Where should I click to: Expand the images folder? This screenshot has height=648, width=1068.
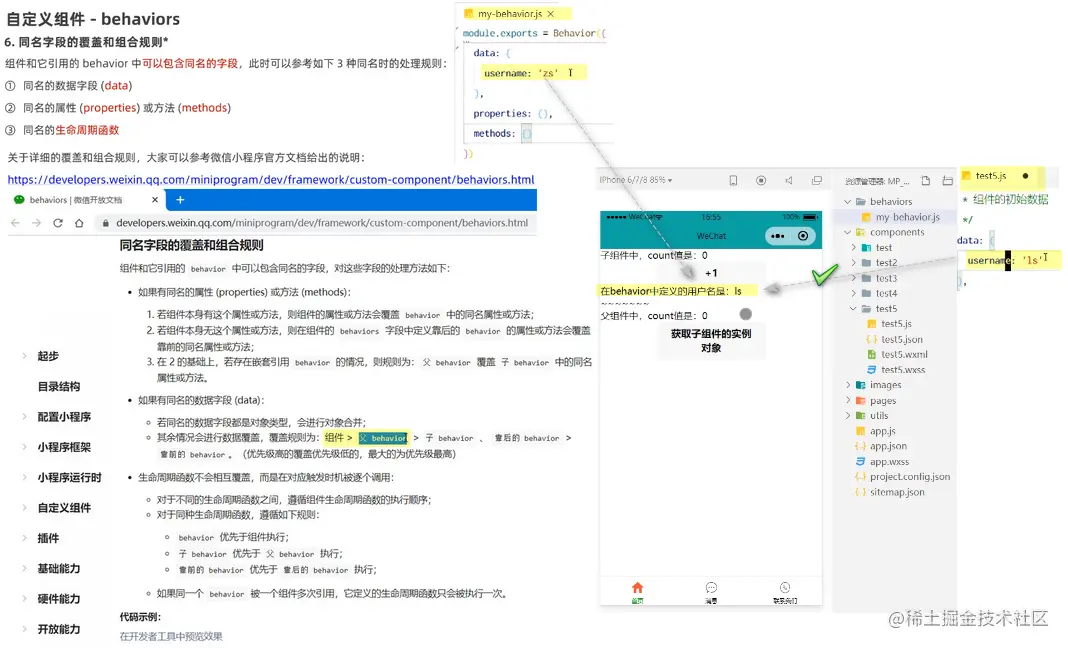point(847,385)
